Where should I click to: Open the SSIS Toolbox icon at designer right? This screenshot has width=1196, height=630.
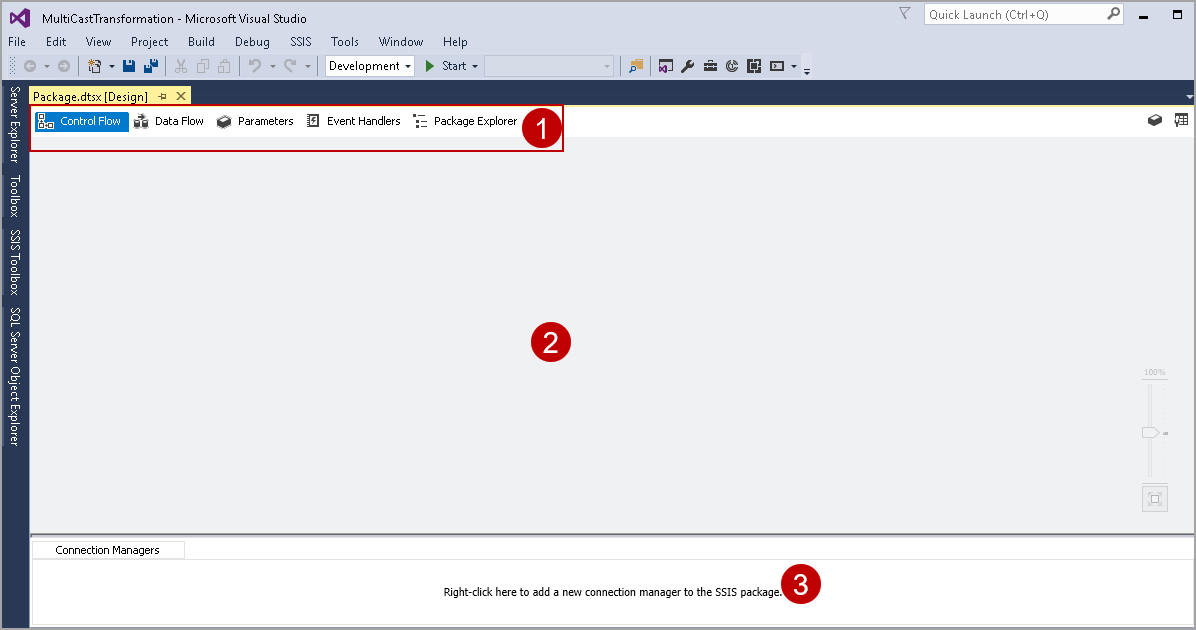(1155, 121)
